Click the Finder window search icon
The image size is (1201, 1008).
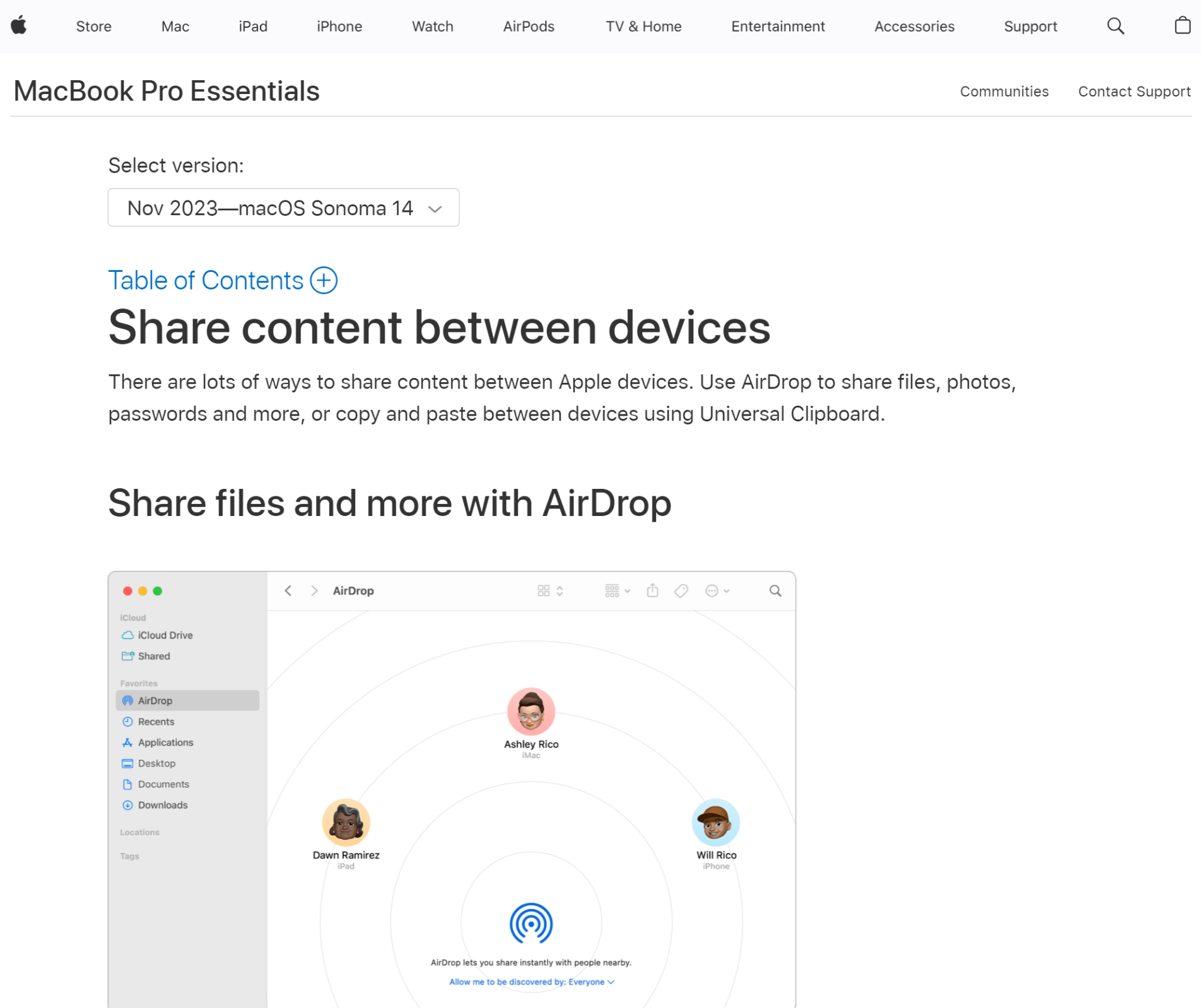point(775,591)
